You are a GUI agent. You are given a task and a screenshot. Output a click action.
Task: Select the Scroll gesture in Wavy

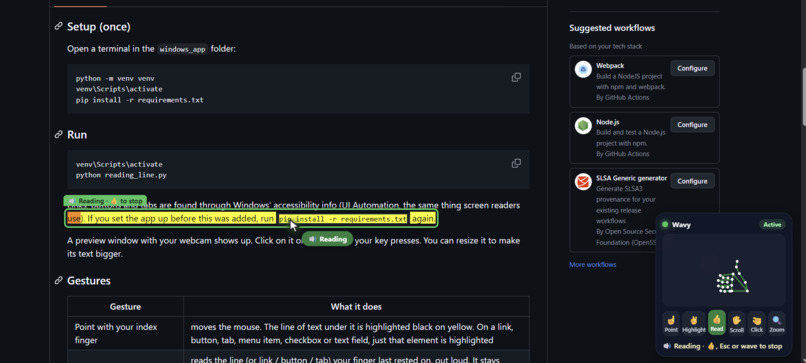point(737,323)
